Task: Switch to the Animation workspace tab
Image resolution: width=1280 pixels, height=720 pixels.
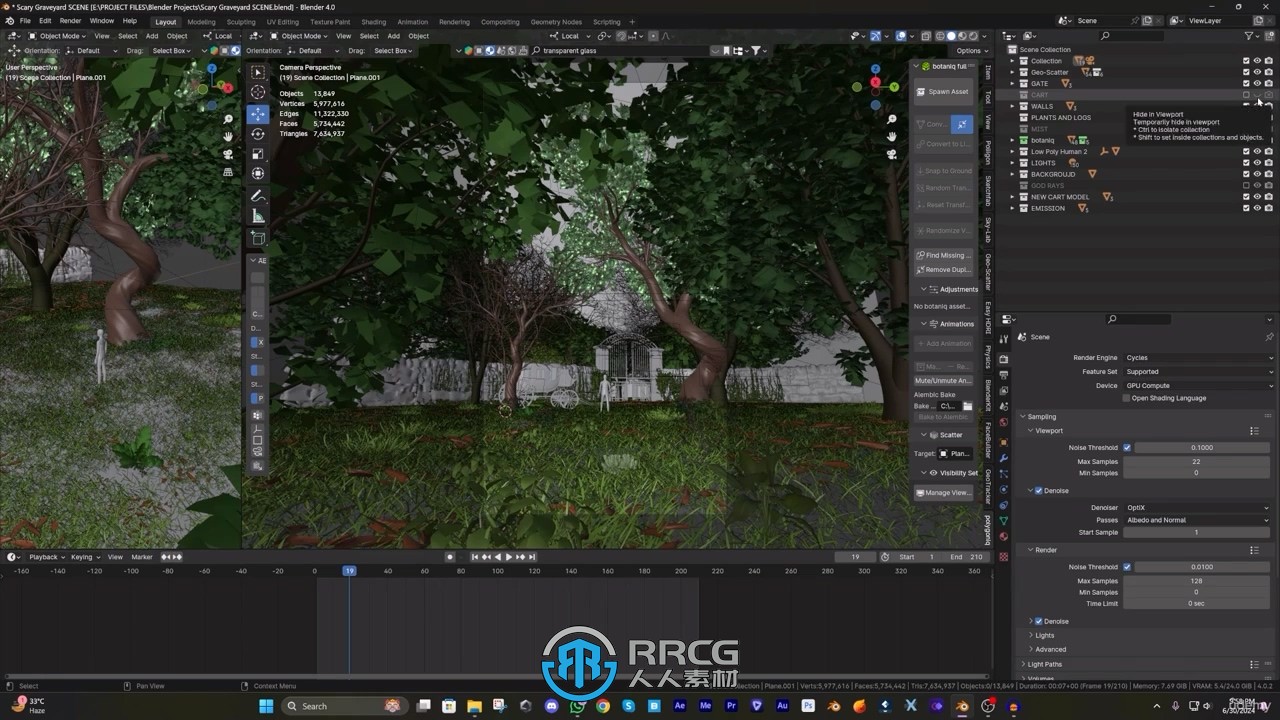Action: pyautogui.click(x=412, y=22)
